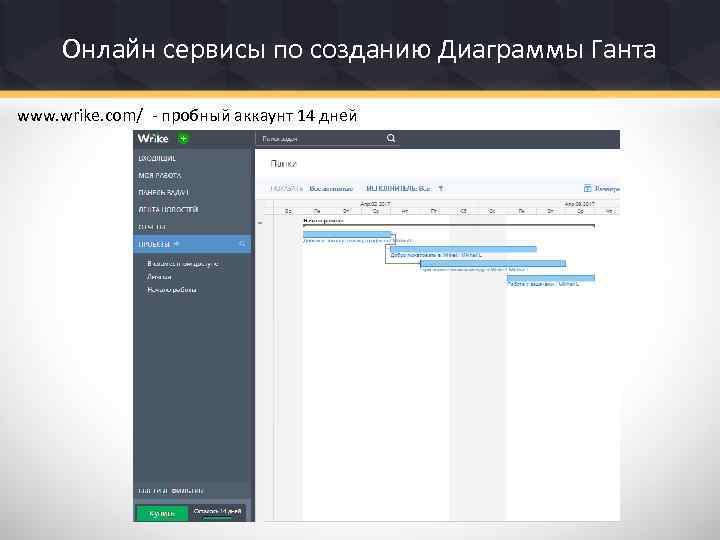Click the Apr 09 2017 week header
The height and width of the screenshot is (540, 720).
point(579,204)
